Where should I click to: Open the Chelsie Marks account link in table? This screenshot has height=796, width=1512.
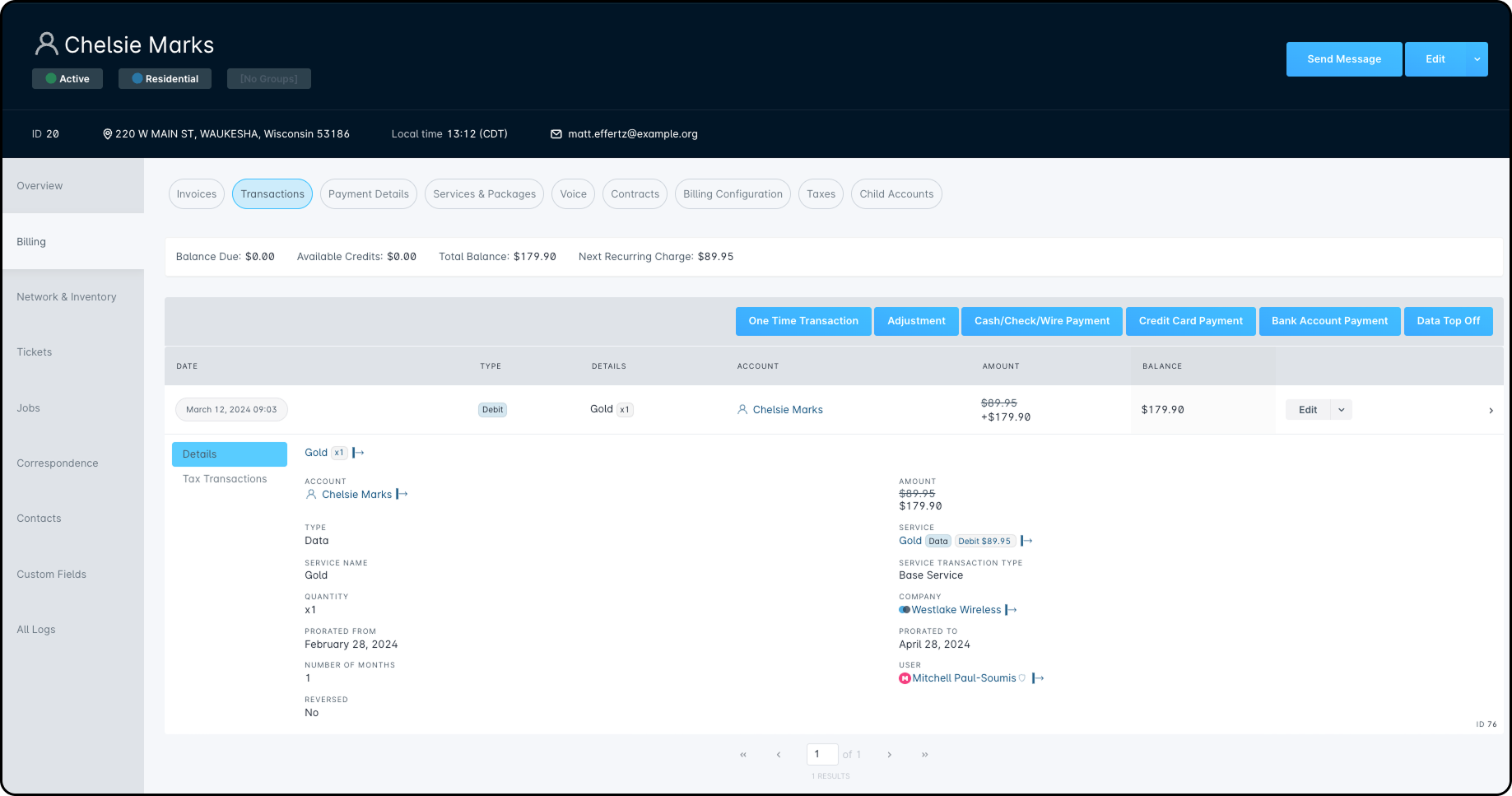[x=787, y=410]
